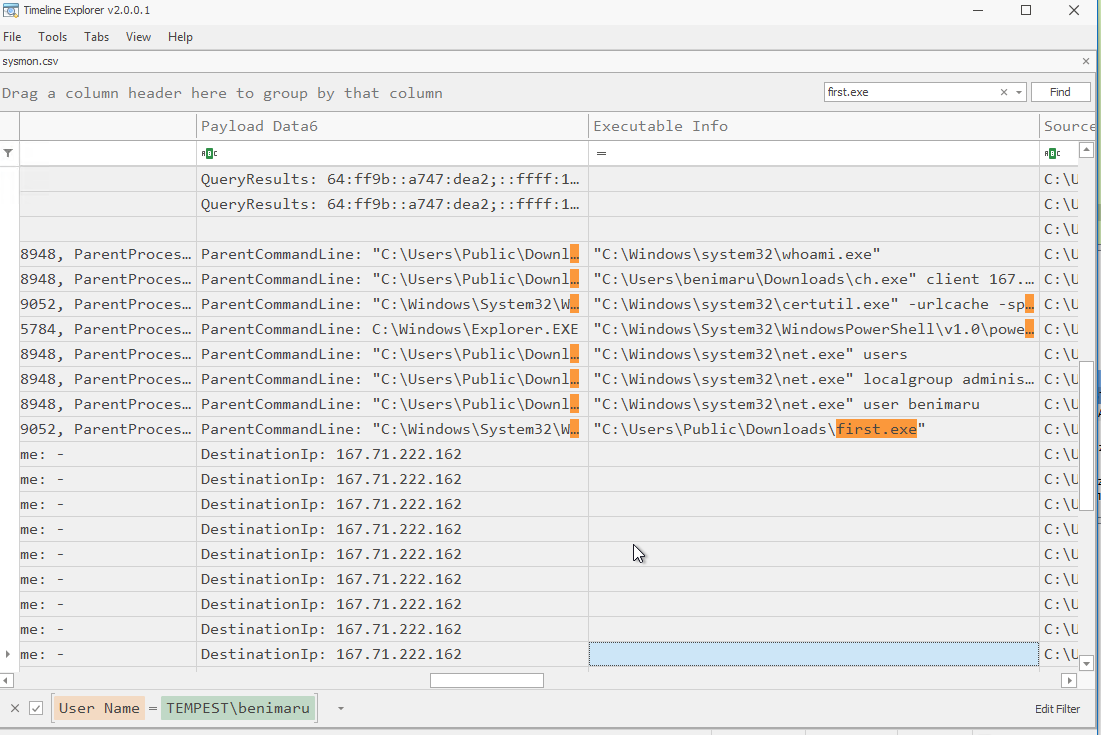Clear the first.exe search text via the x icon

pyautogui.click(x=1003, y=91)
